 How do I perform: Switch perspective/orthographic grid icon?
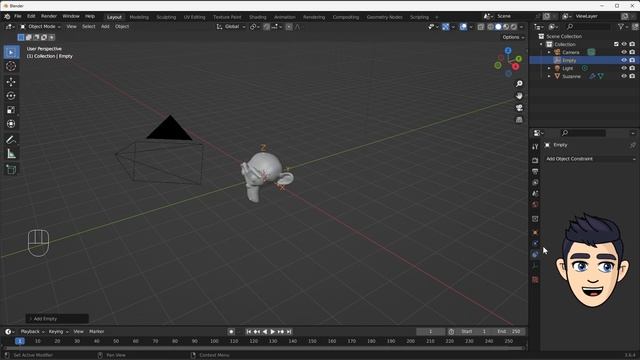(x=519, y=120)
